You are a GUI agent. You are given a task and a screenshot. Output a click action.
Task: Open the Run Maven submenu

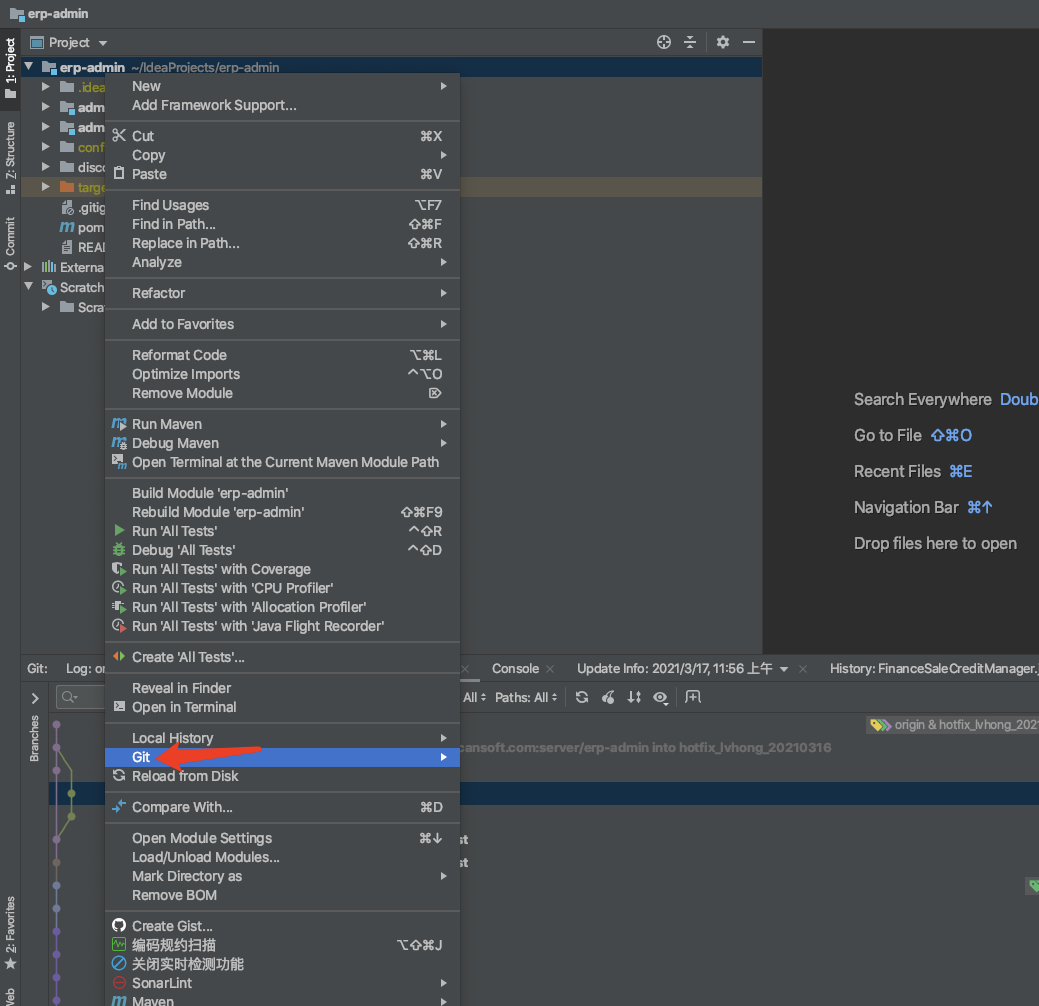tap(282, 424)
